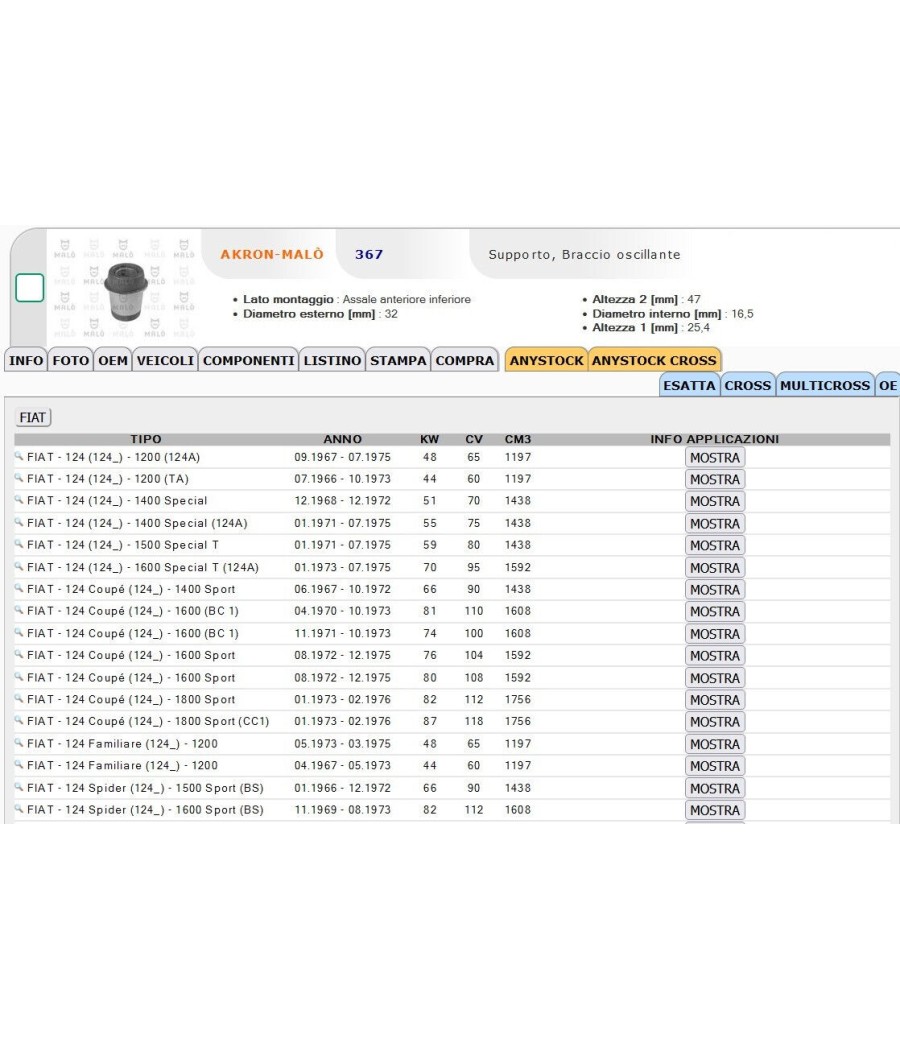Click MOSTRA for FIAT 124 1200 (124A)
The height and width of the screenshot is (1050, 900).
point(715,457)
